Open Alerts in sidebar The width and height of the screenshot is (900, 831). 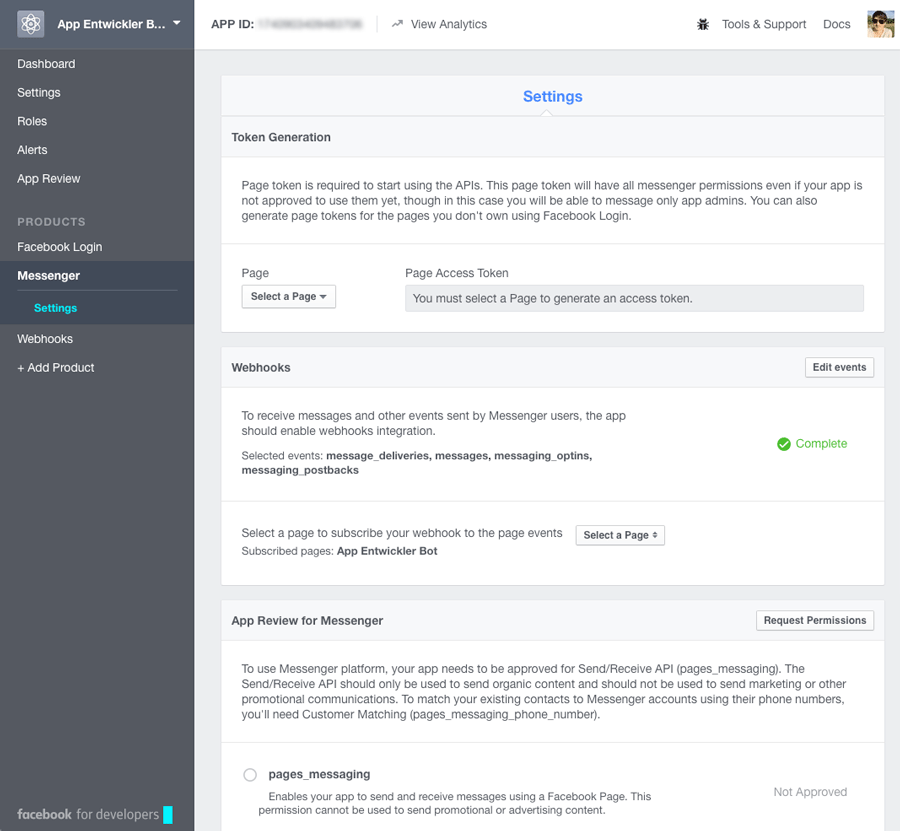coord(32,150)
